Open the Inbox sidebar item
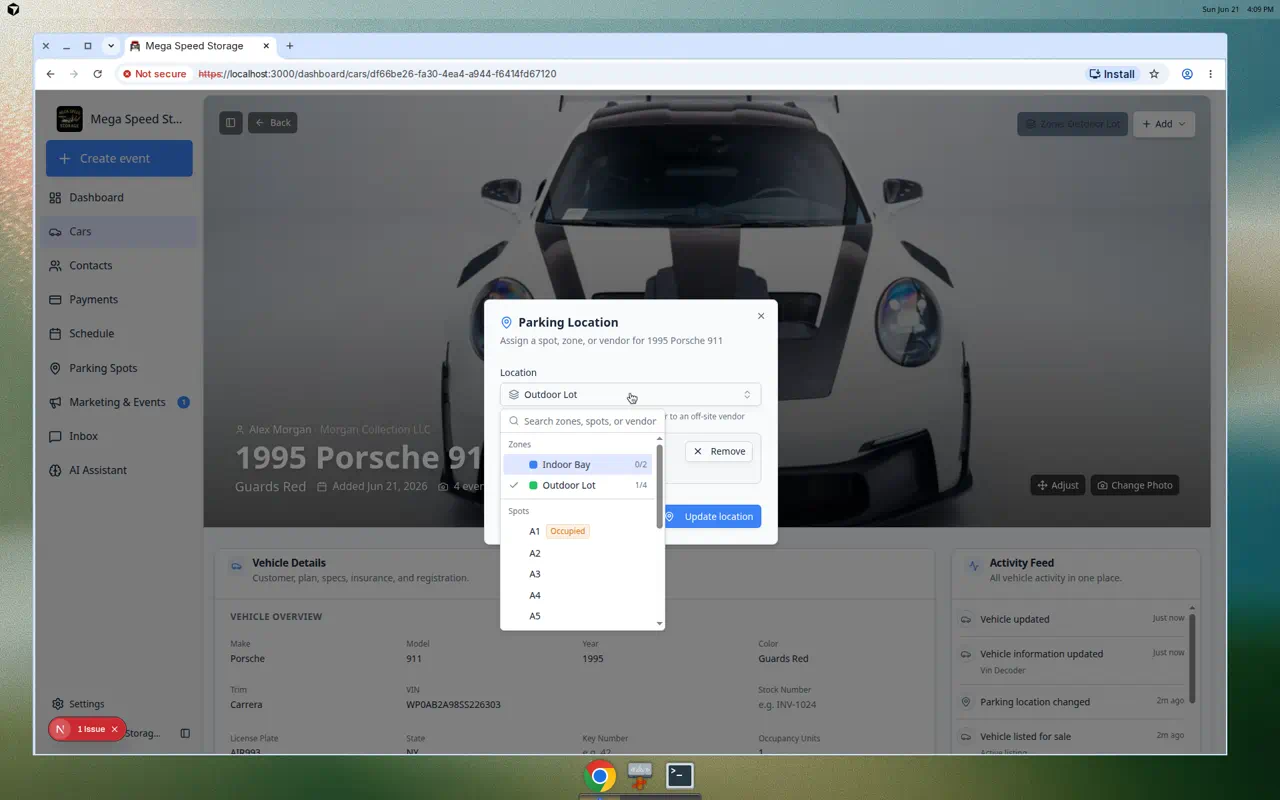 tap(119, 436)
